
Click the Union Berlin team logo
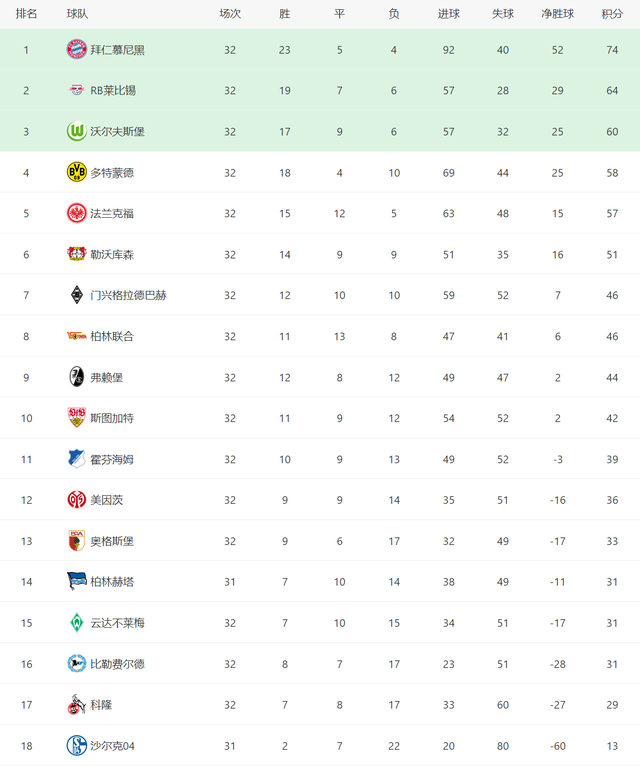(77, 336)
